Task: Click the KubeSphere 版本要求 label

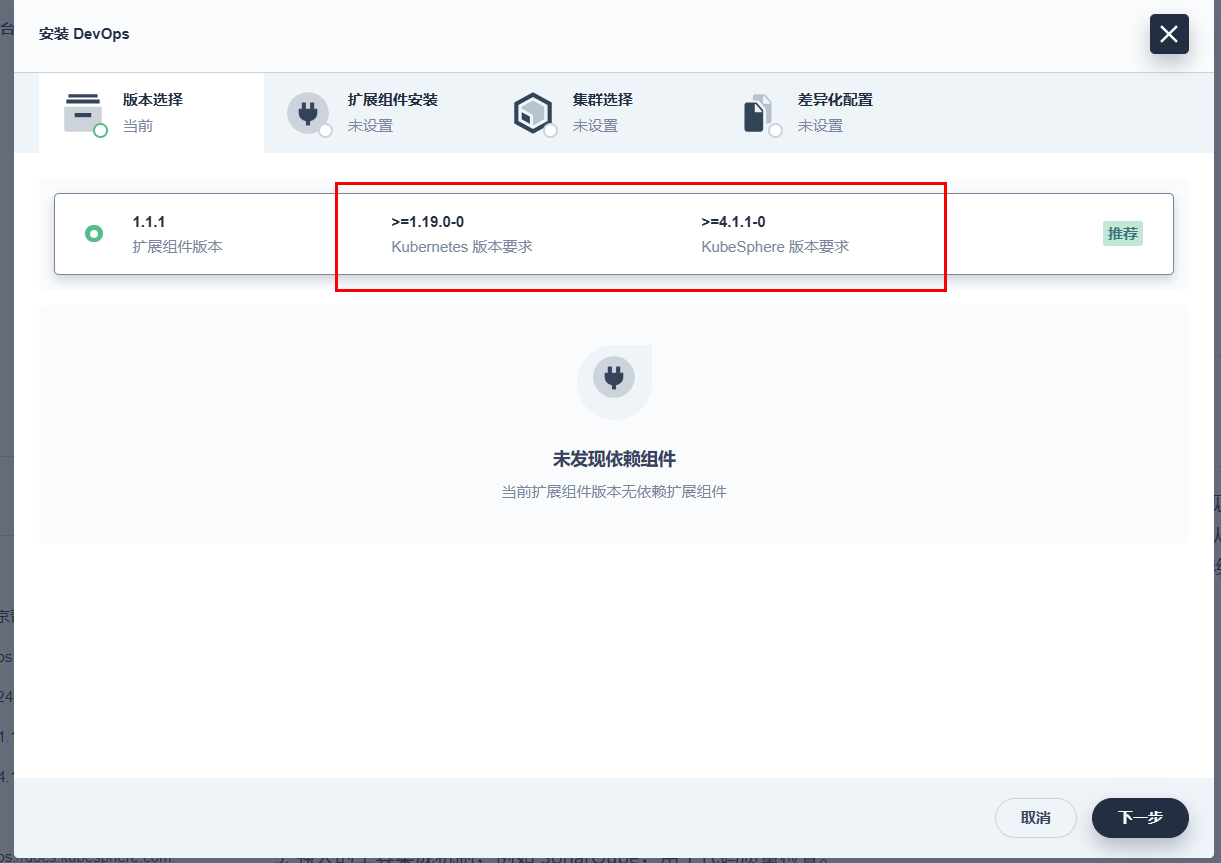Action: pyautogui.click(x=775, y=246)
